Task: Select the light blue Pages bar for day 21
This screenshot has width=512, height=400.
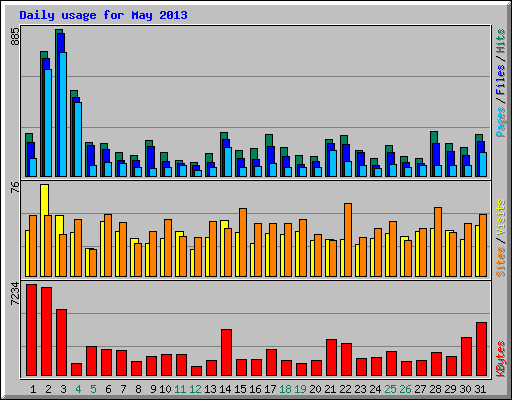Action: coord(333,163)
